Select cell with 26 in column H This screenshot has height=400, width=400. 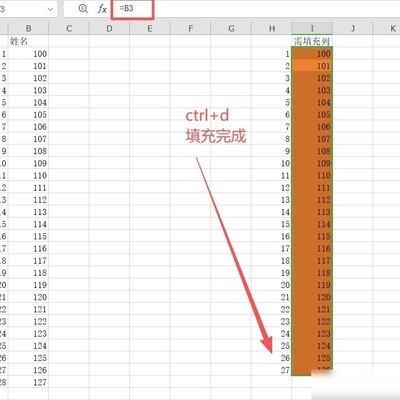point(272,358)
